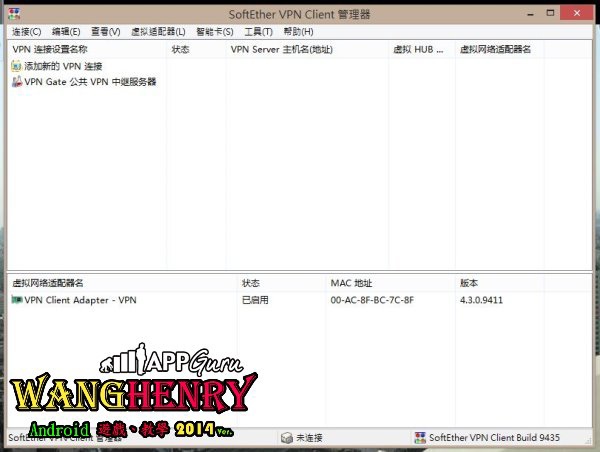Viewport: 600px width, 452px height.
Task: Open the 编辑(E) menu
Action: pyautogui.click(x=66, y=32)
